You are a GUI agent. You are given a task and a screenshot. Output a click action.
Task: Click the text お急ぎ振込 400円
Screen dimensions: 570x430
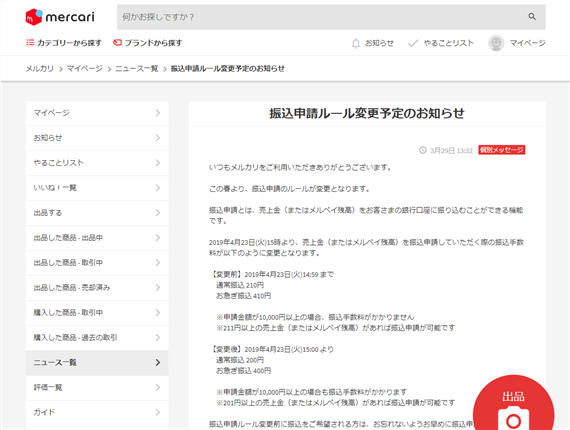click(x=244, y=371)
